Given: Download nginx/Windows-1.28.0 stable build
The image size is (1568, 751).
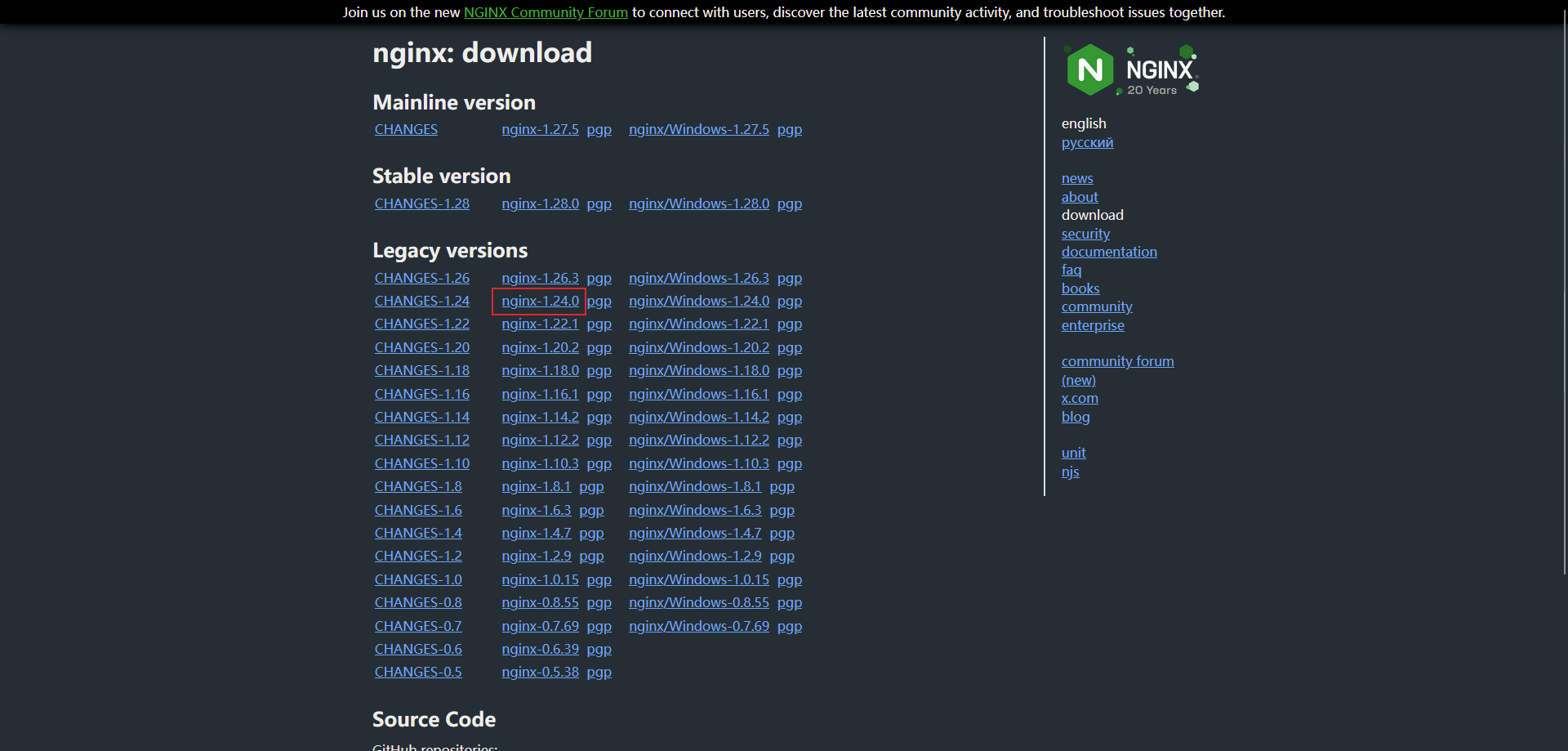Looking at the screenshot, I should pyautogui.click(x=699, y=203).
